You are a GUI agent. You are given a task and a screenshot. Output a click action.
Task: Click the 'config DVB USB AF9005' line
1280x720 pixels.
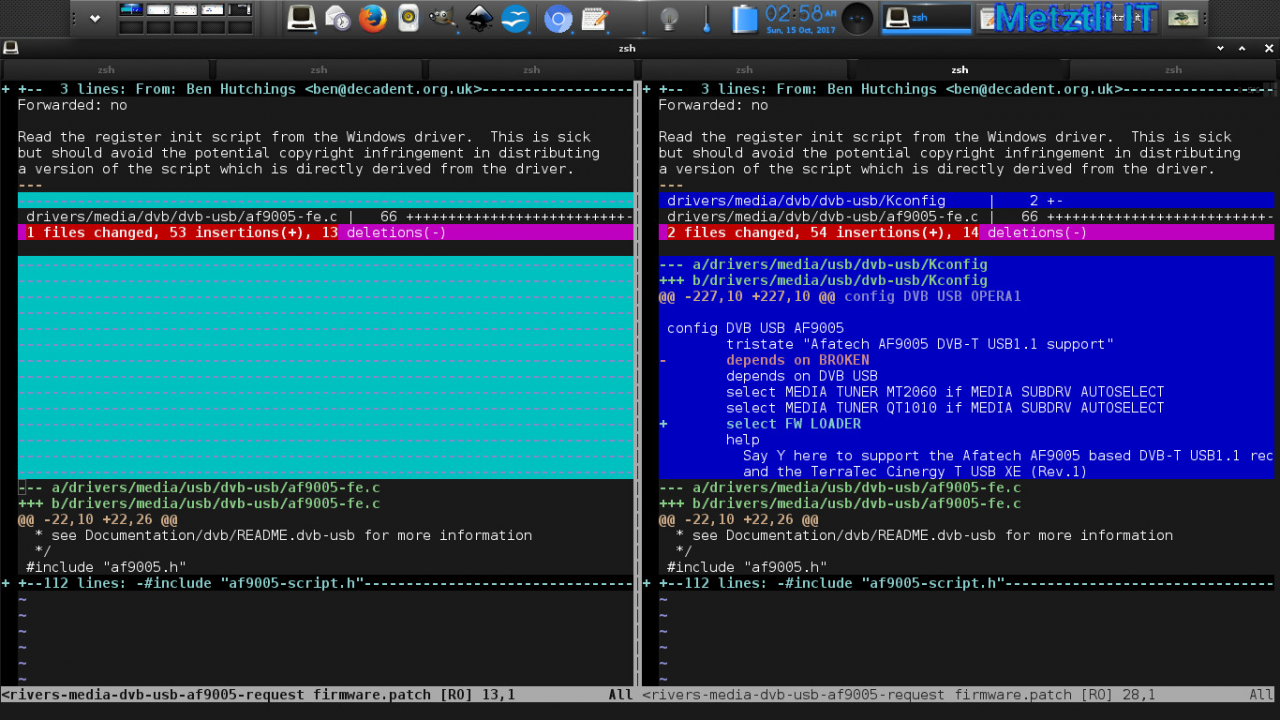pos(755,328)
